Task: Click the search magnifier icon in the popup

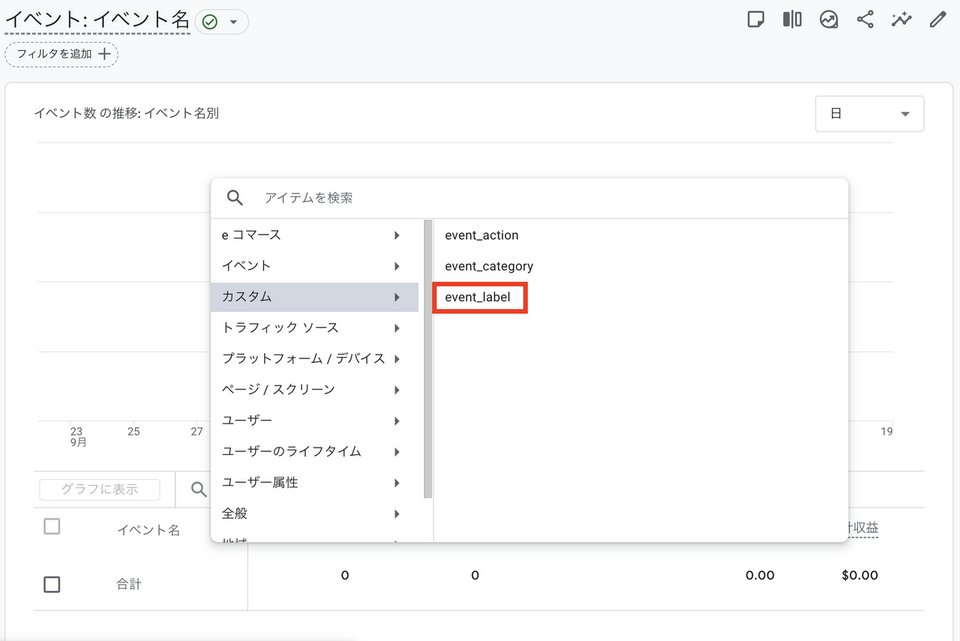Action: click(235, 198)
